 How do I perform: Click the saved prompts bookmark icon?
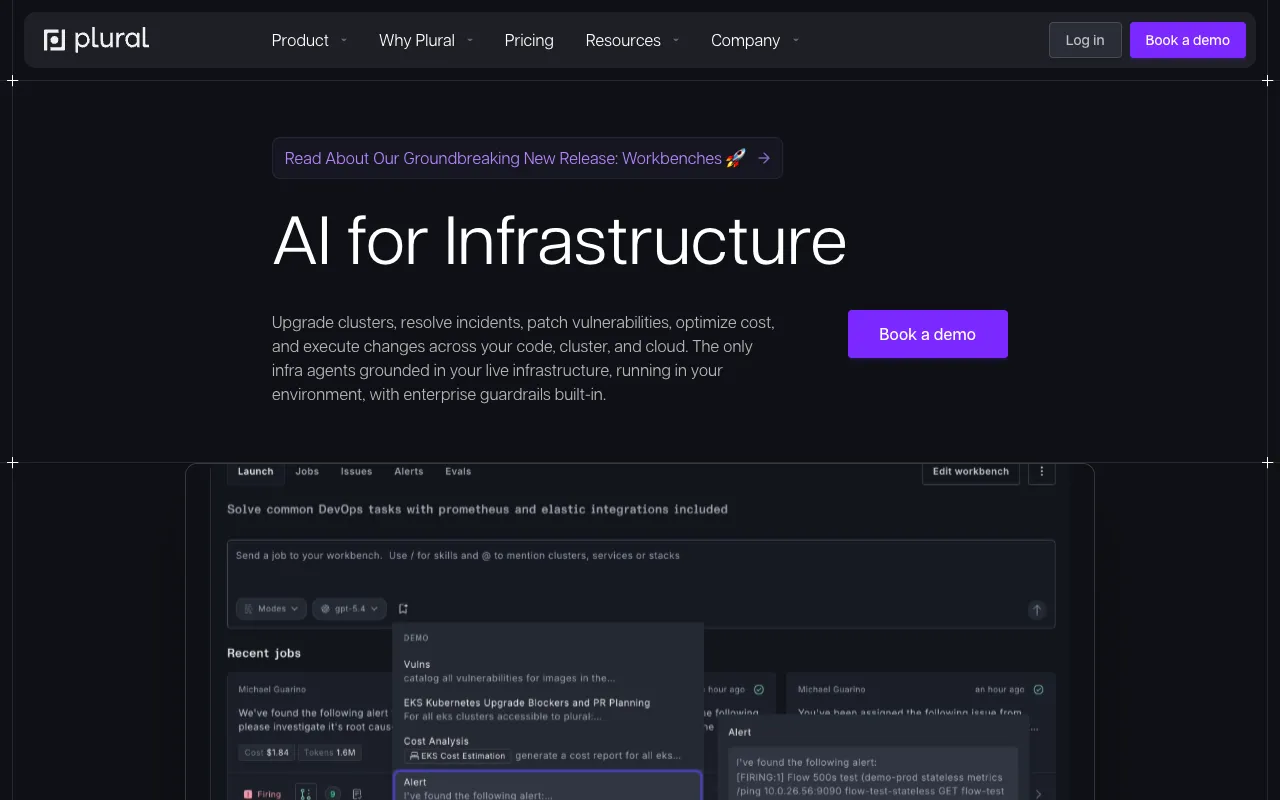click(403, 608)
